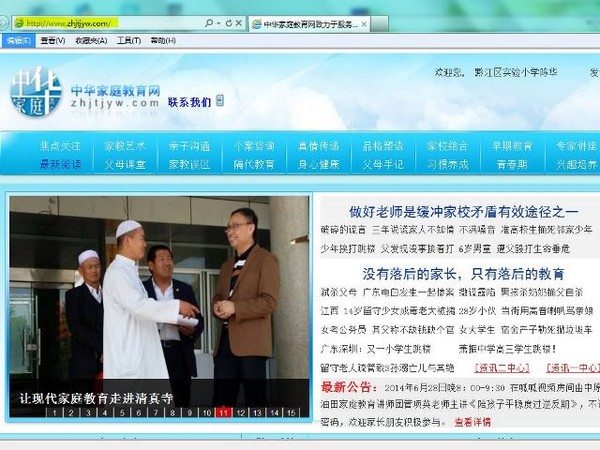This screenshot has width=600, height=450.
Task: Click the page icon left of the URL
Action: (18, 22)
